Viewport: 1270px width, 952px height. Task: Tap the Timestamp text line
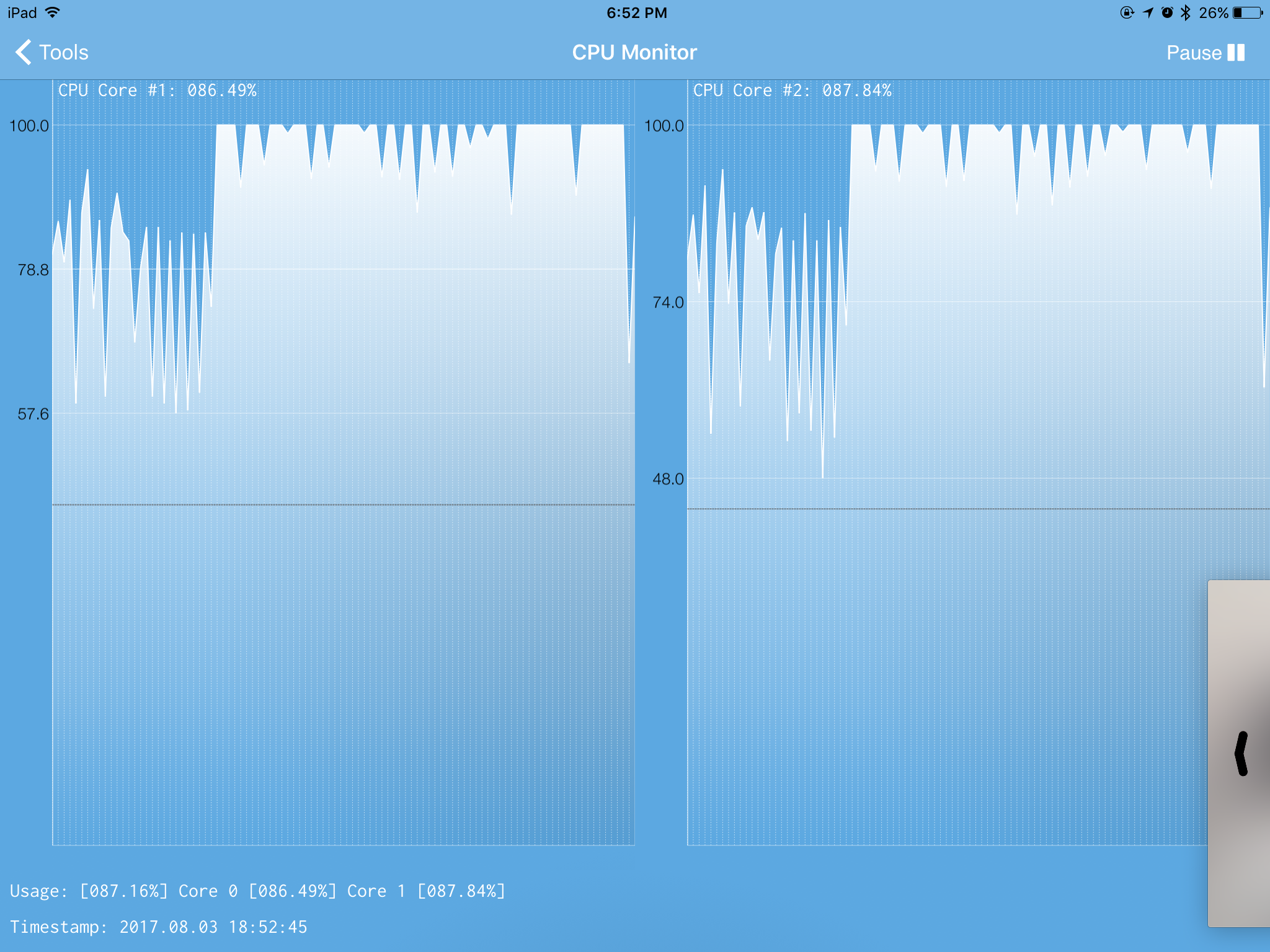point(159,927)
